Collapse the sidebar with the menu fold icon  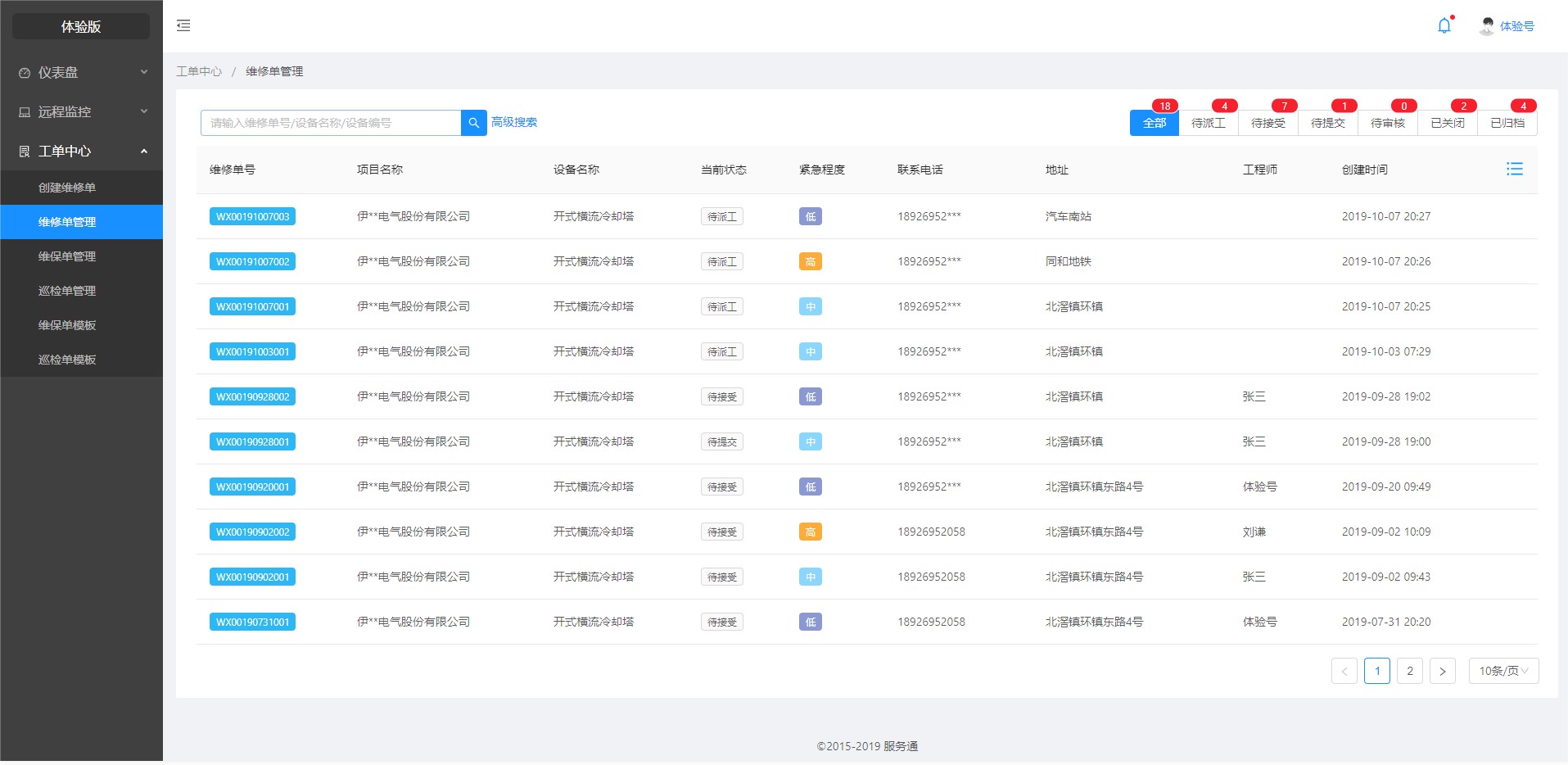[183, 25]
